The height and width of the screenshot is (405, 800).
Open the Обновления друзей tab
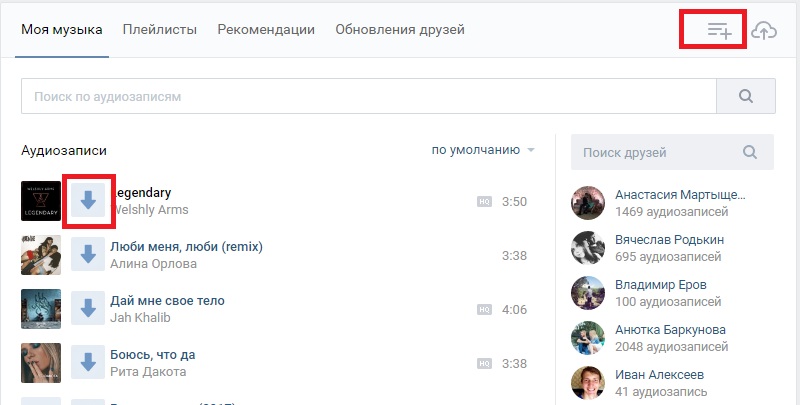[400, 30]
